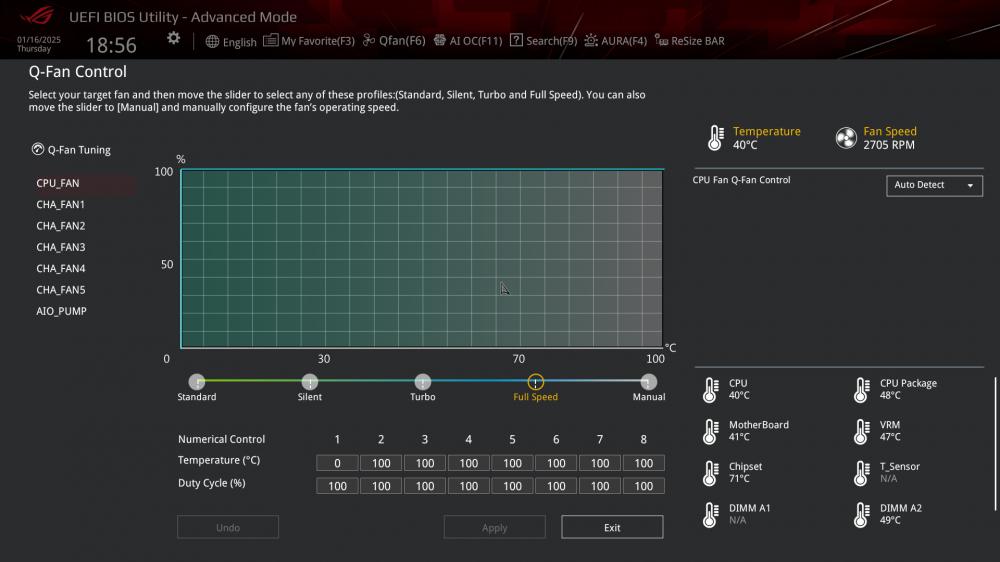Click Temperature field for point 8
Screen dimensions: 1000x562
pyautogui.click(x=643, y=463)
